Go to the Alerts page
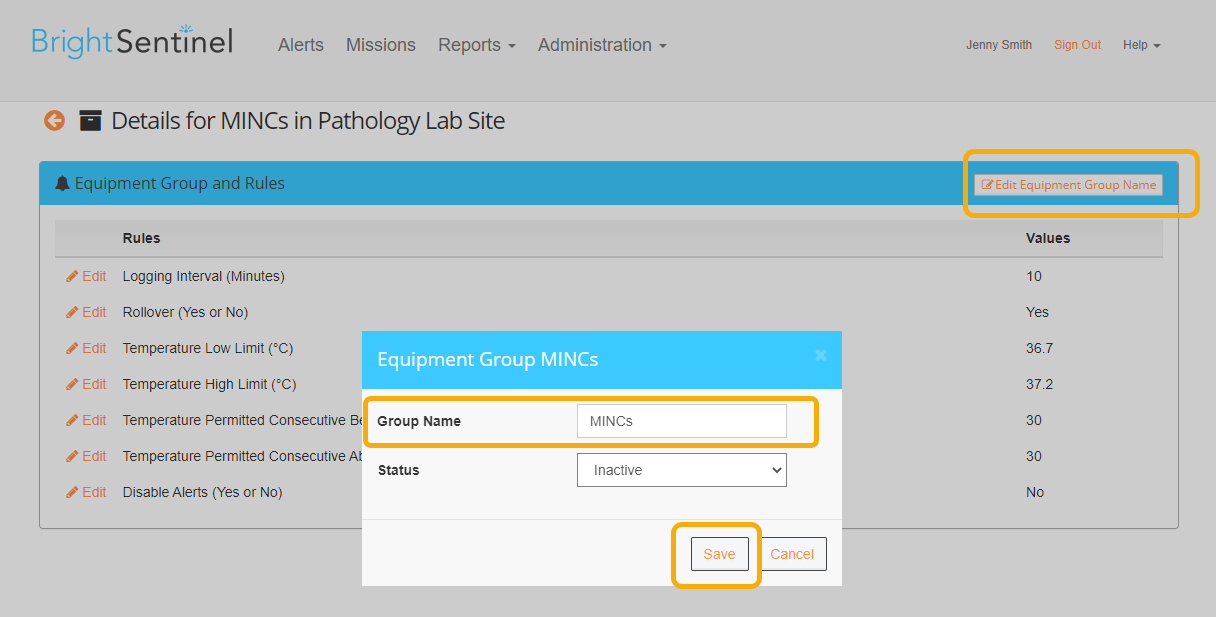Image resolution: width=1216 pixels, height=617 pixels. [x=301, y=45]
